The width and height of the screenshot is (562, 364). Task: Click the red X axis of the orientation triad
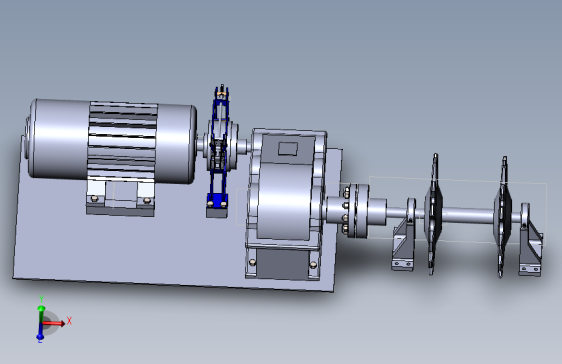(x=54, y=323)
